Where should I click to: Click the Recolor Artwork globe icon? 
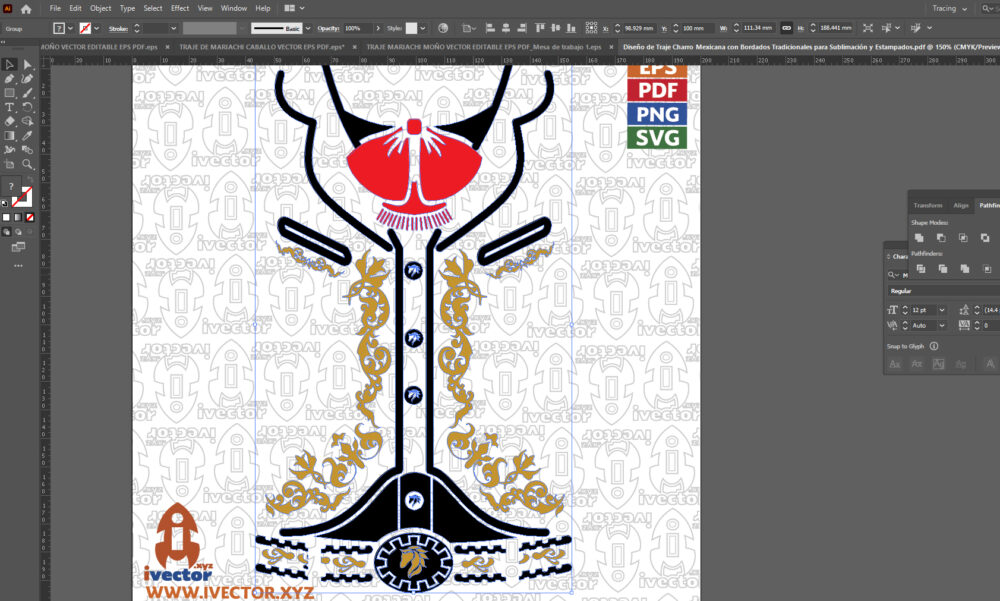[443, 28]
